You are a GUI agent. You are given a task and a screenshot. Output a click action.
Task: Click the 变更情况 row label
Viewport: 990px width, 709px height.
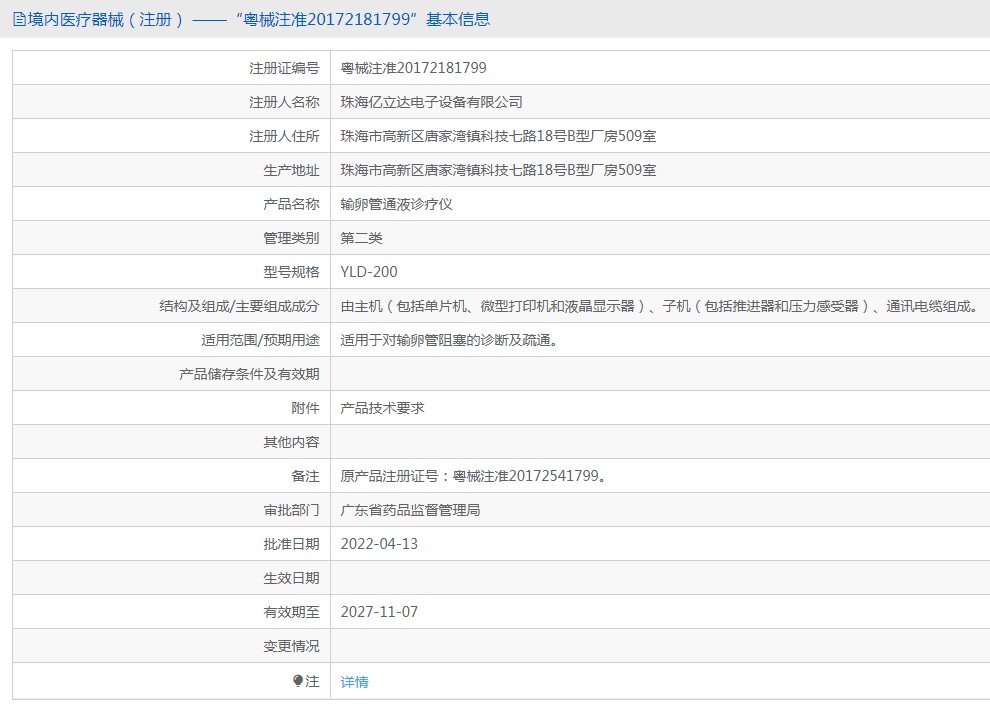[291, 646]
